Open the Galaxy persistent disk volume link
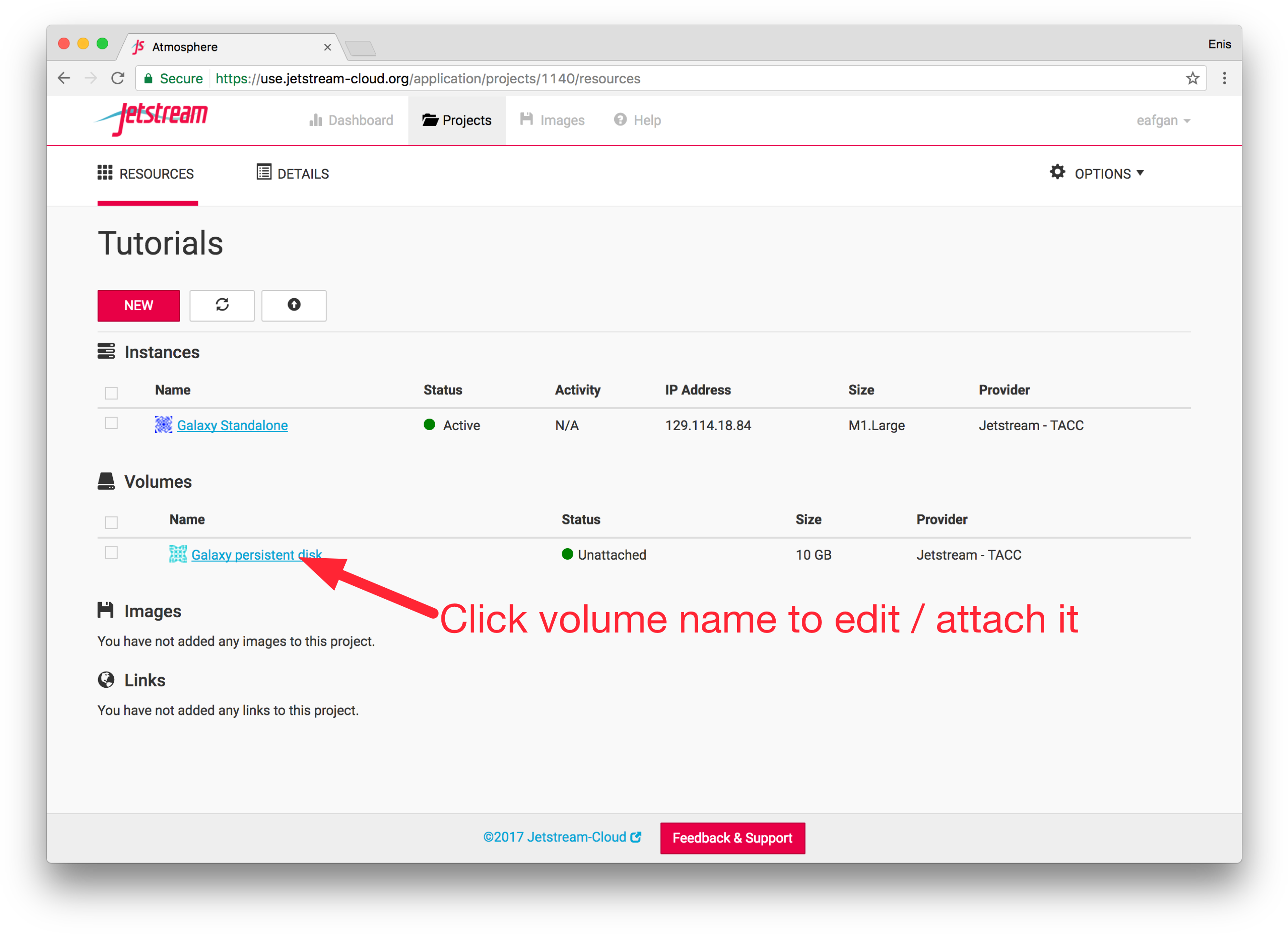The width and height of the screenshot is (1288, 934). [256, 554]
